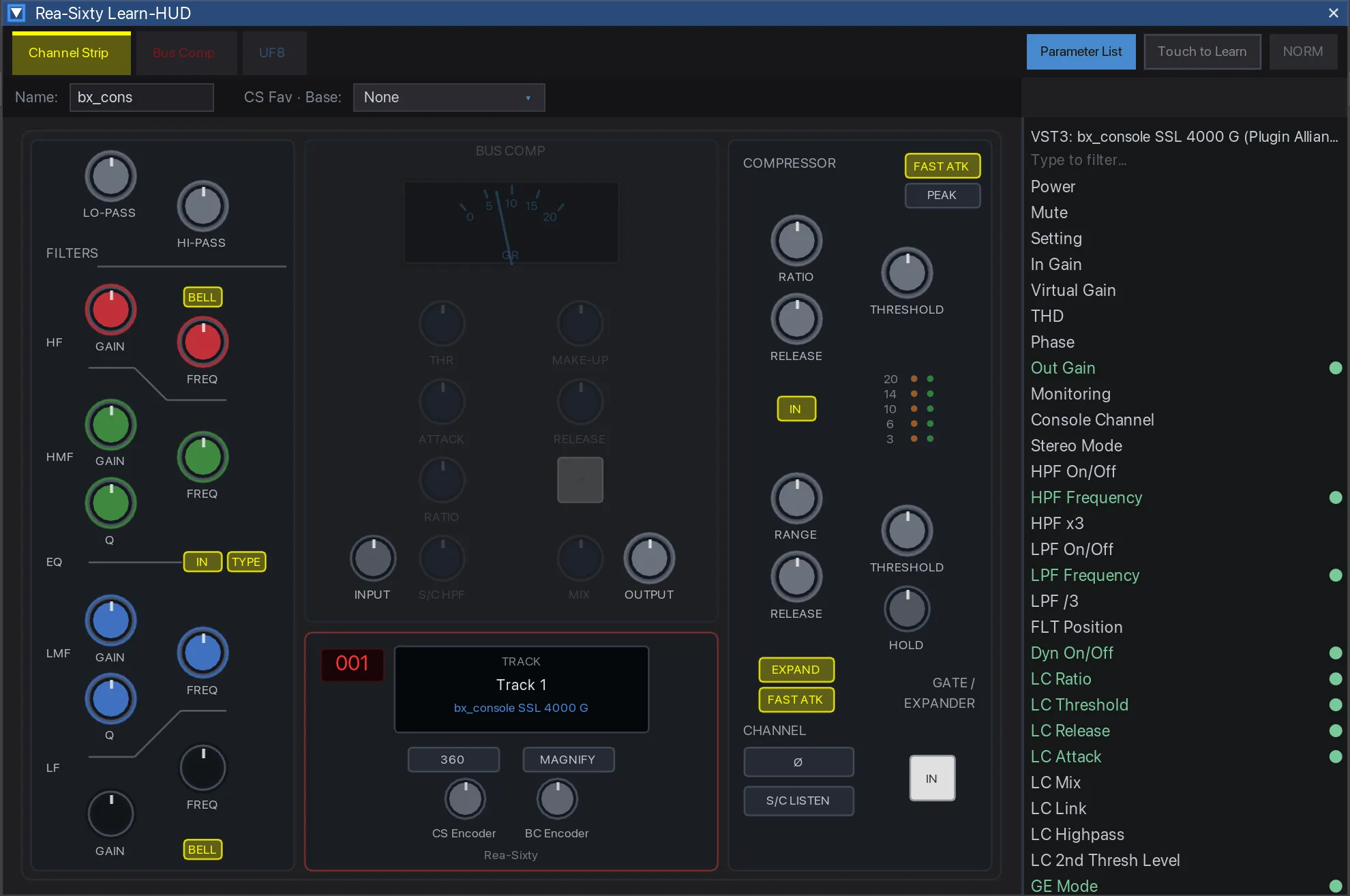Select the blue LMF GAIN knob
The image size is (1350, 896).
point(110,621)
